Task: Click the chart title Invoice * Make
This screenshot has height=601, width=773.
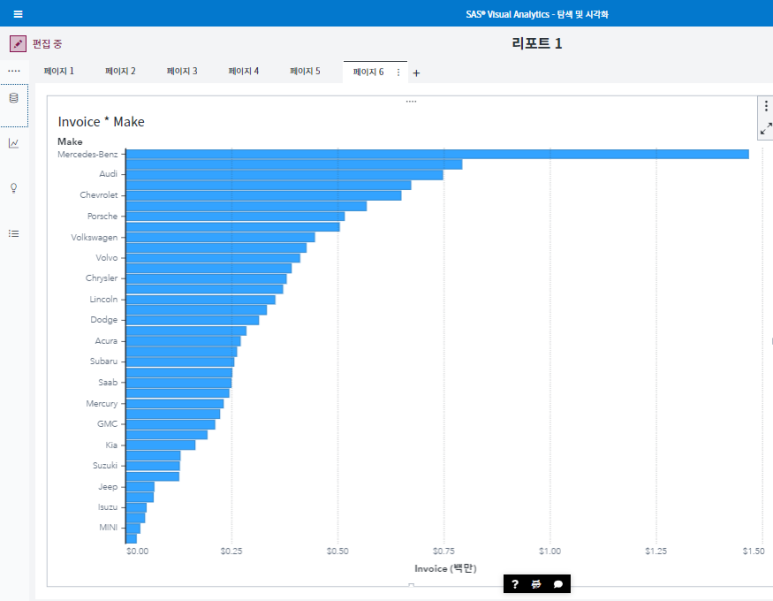Action: 101,122
